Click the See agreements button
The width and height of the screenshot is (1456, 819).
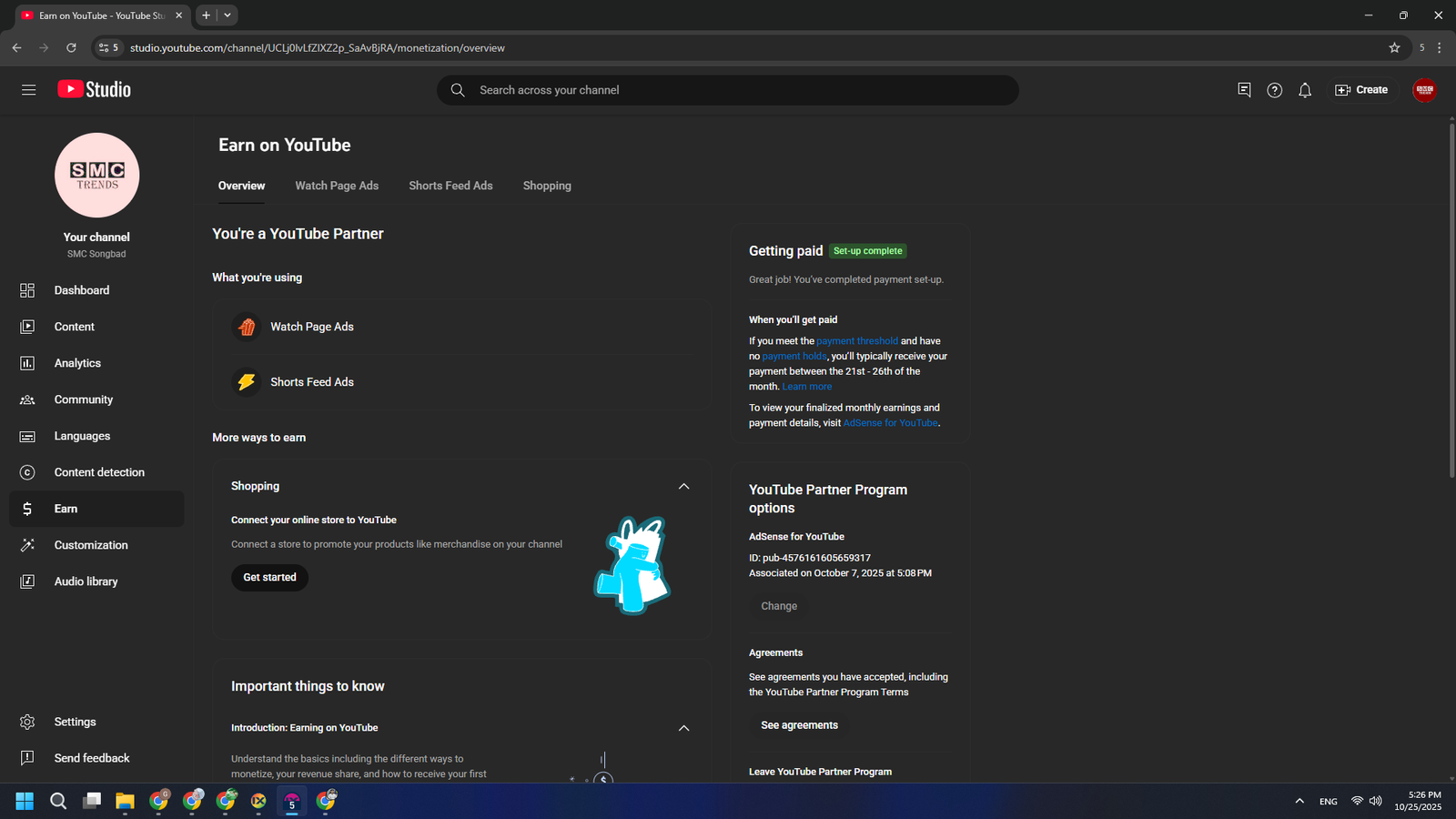point(799,725)
